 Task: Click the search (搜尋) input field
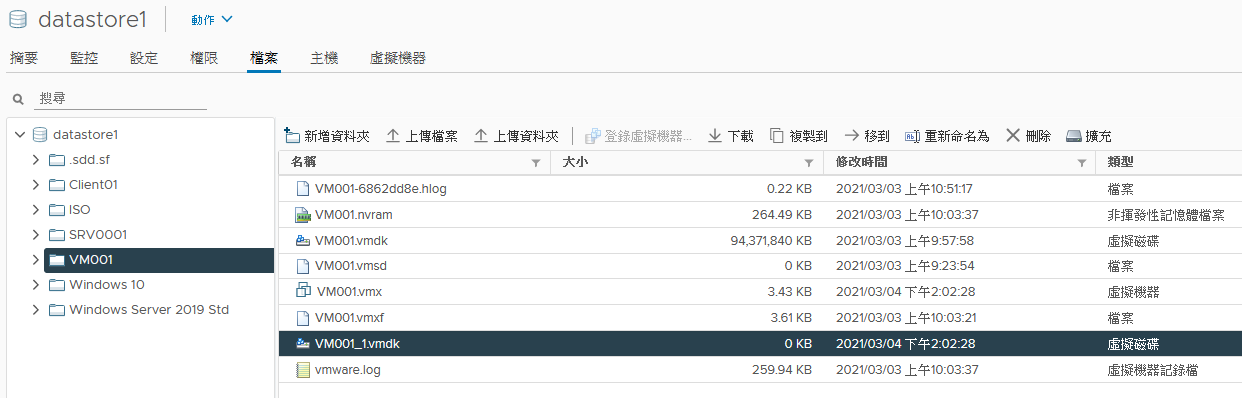pos(122,99)
